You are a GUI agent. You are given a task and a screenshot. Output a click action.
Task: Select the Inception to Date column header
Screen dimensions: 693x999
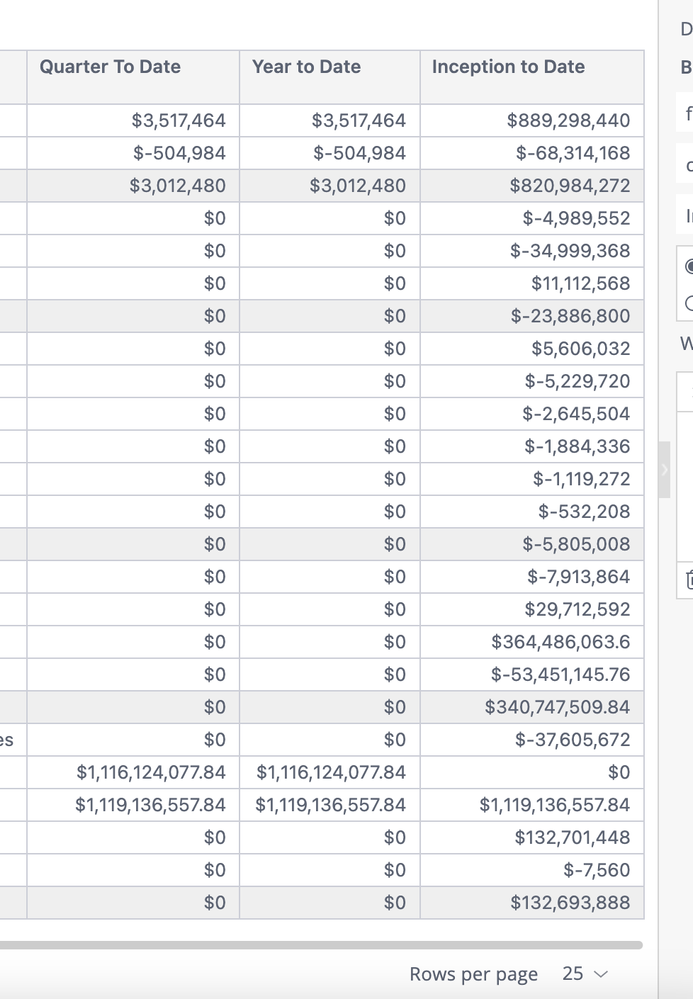tap(508, 67)
